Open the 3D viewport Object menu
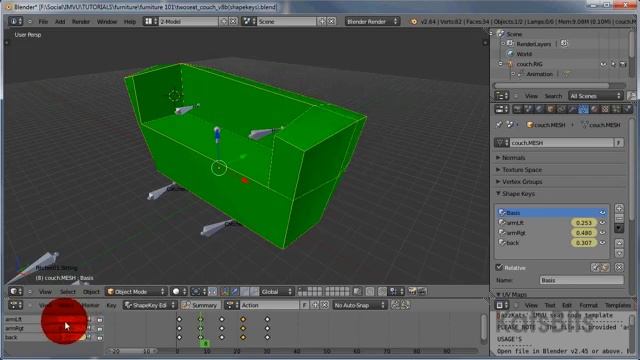Viewport: 640px width, 360px height. click(91, 292)
